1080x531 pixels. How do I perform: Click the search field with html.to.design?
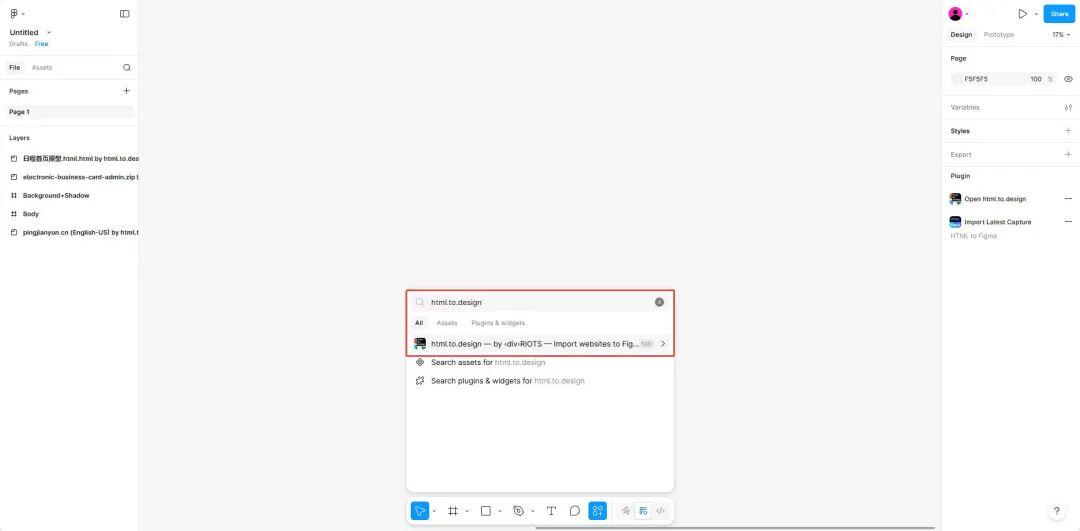tap(539, 302)
